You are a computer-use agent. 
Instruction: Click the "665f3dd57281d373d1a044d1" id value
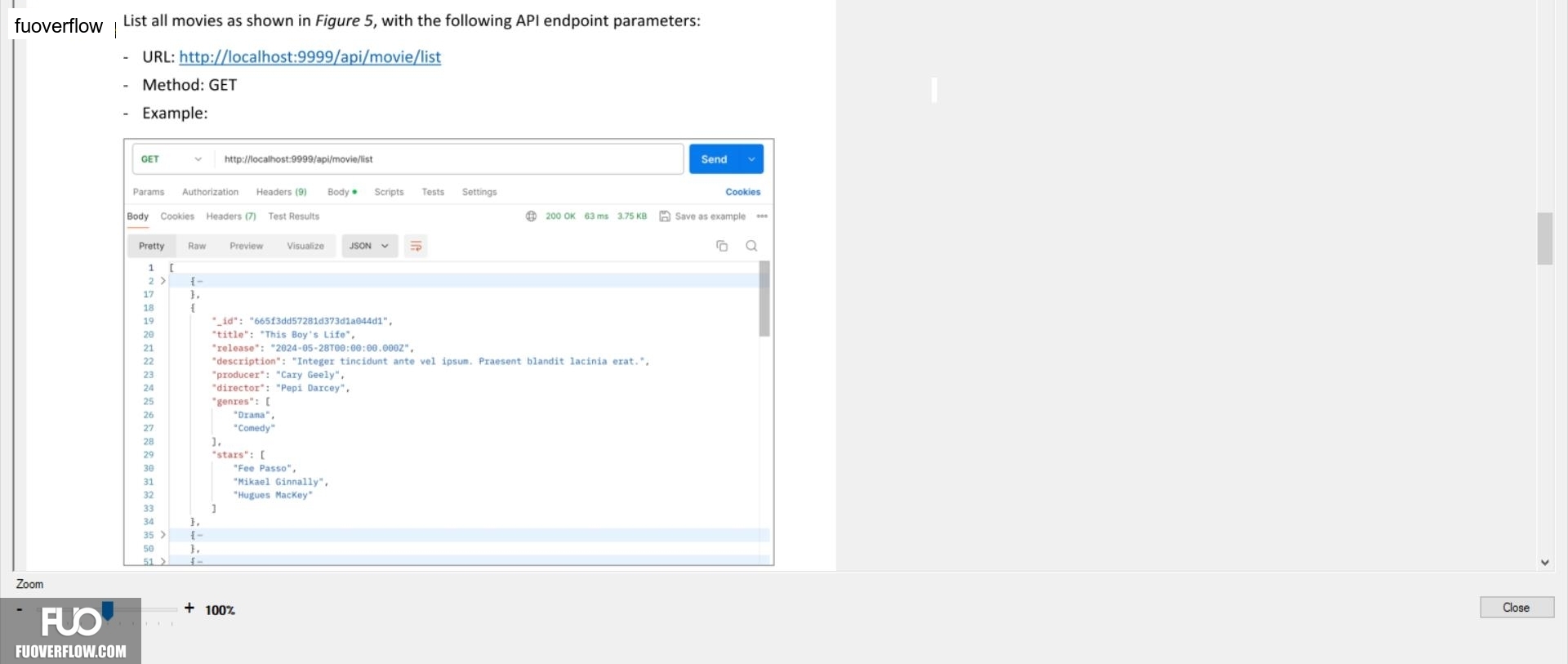319,321
